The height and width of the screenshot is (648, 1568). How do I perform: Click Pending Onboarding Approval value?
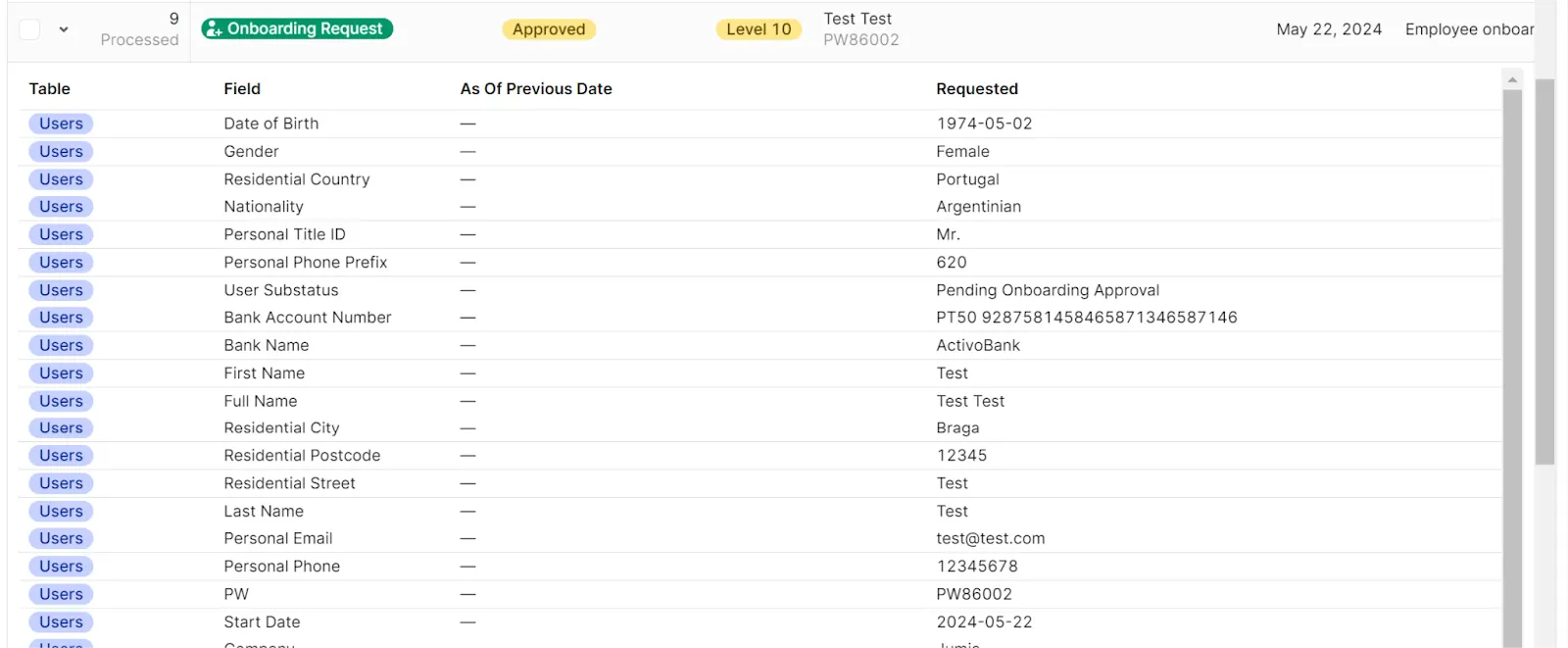click(1048, 290)
